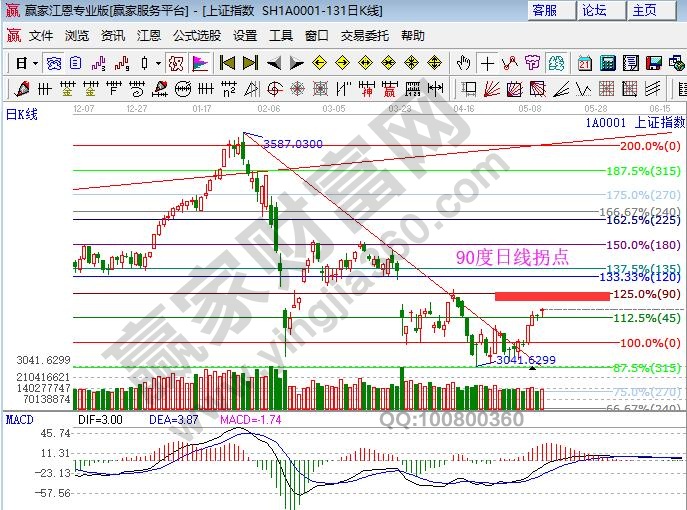Open the 交易委托 menu
The height and width of the screenshot is (510, 687).
(363, 35)
